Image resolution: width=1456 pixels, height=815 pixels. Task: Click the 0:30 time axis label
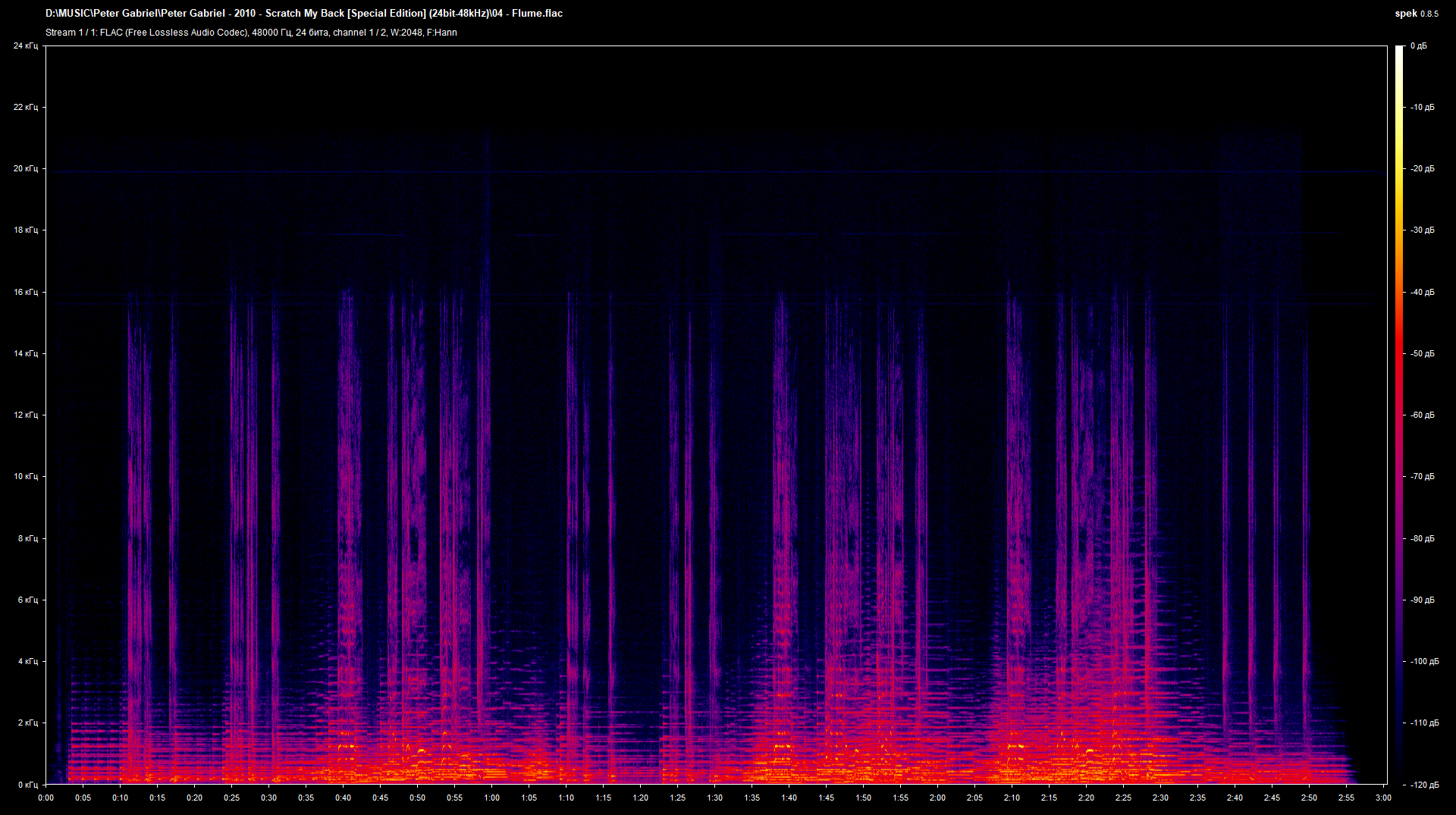[268, 798]
